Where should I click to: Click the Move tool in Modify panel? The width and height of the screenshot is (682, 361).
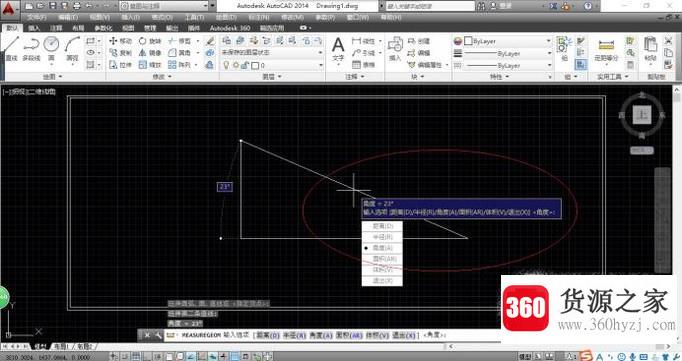point(120,41)
